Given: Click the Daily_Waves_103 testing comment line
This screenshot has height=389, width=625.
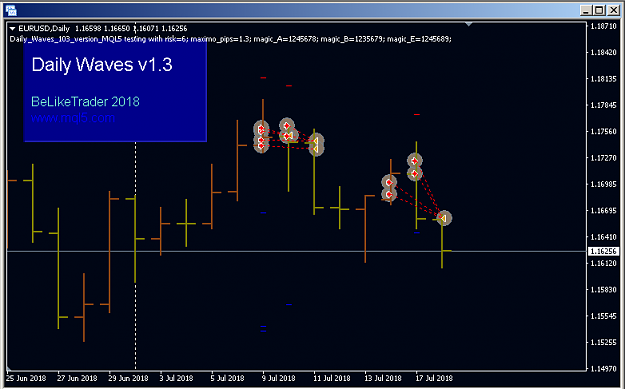Looking at the screenshot, I should [230, 39].
